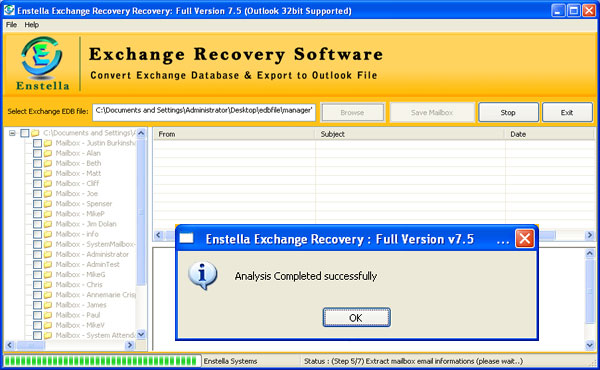Click tree panel scroll up arrow
The height and width of the screenshot is (370, 600).
tap(141, 133)
